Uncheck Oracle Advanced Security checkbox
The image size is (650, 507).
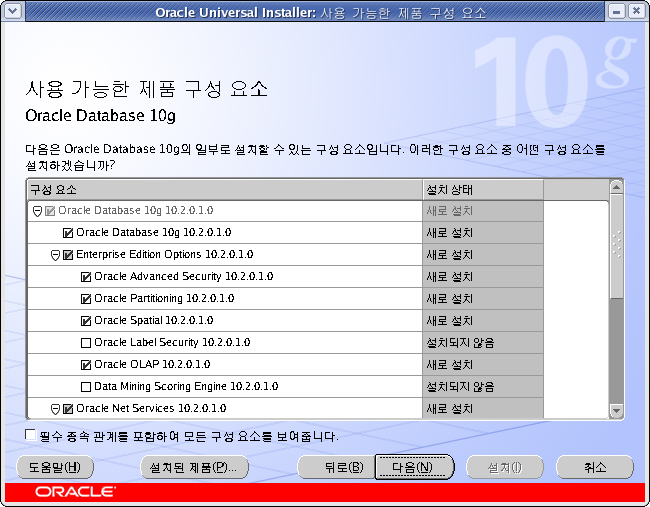[86, 277]
